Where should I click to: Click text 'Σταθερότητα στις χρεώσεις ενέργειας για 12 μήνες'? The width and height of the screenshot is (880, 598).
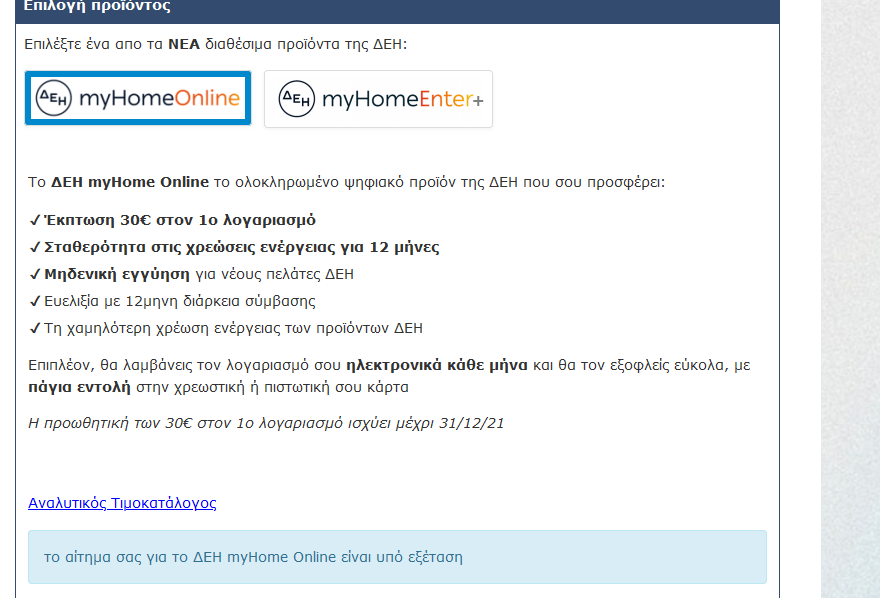241,247
